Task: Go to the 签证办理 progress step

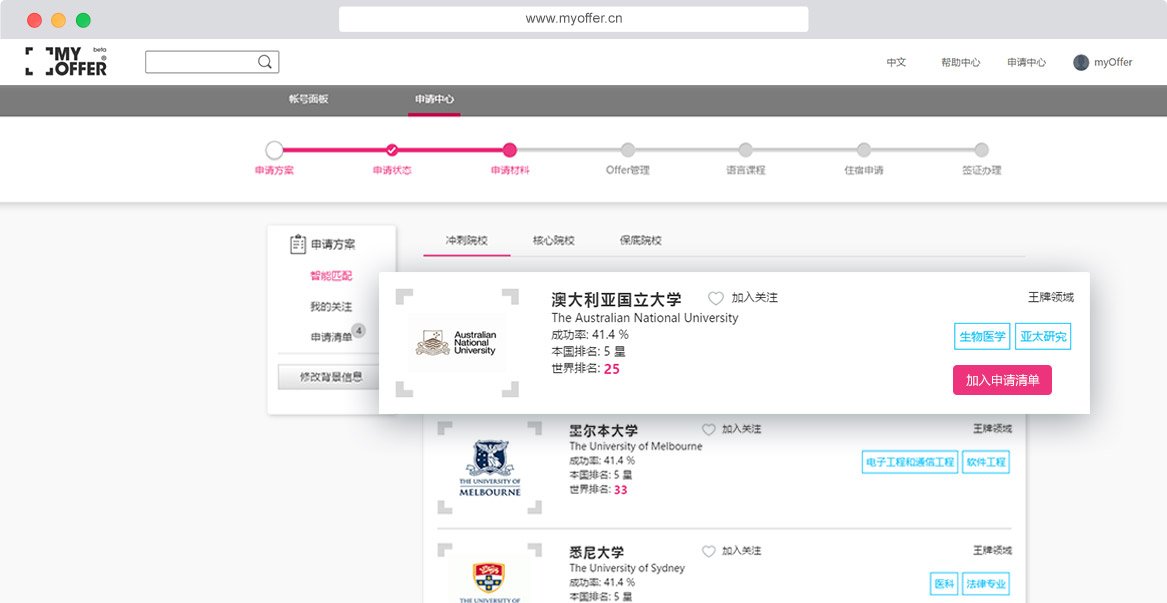Action: click(x=982, y=150)
